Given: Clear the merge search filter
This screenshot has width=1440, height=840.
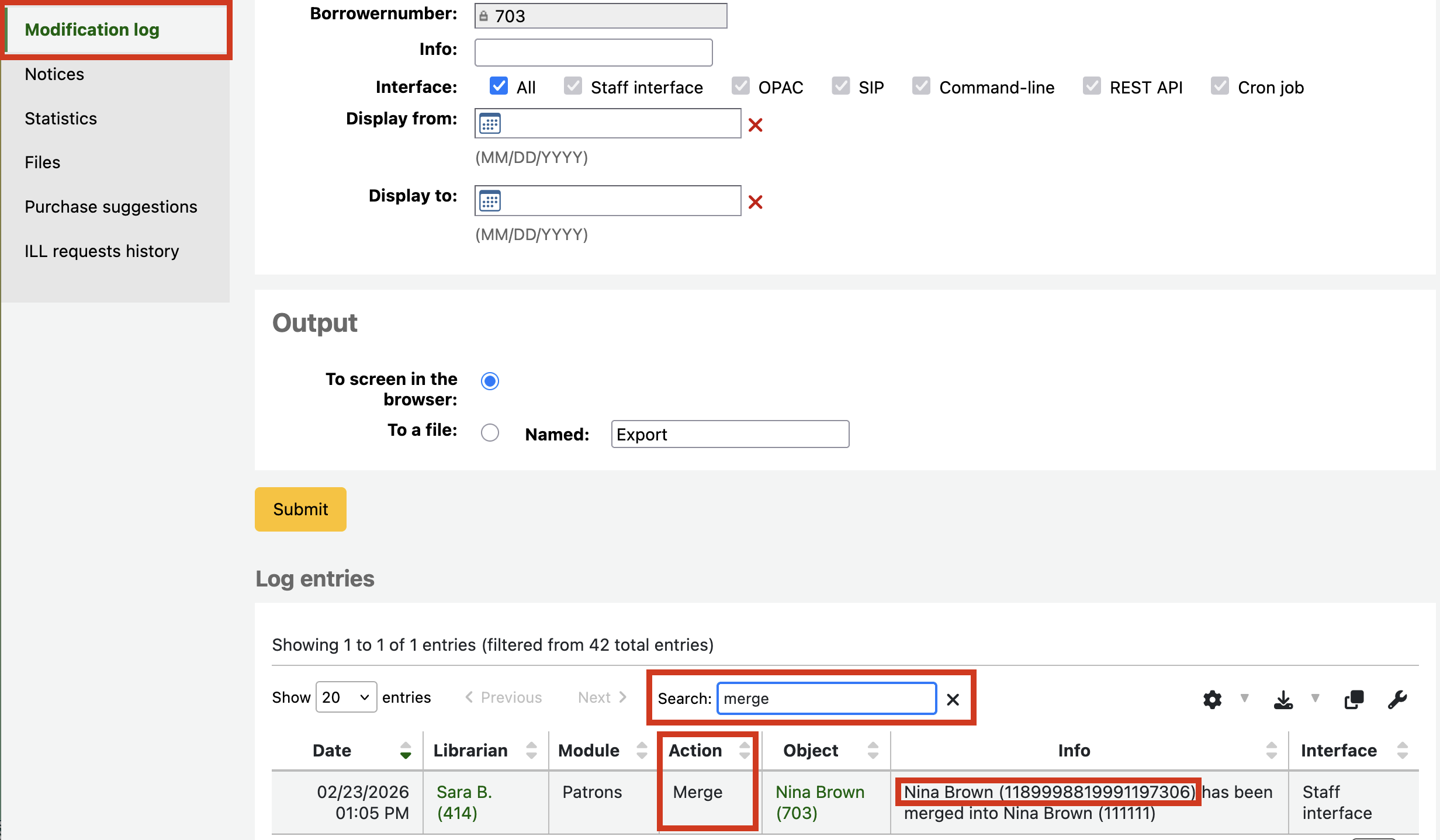Looking at the screenshot, I should click(953, 699).
